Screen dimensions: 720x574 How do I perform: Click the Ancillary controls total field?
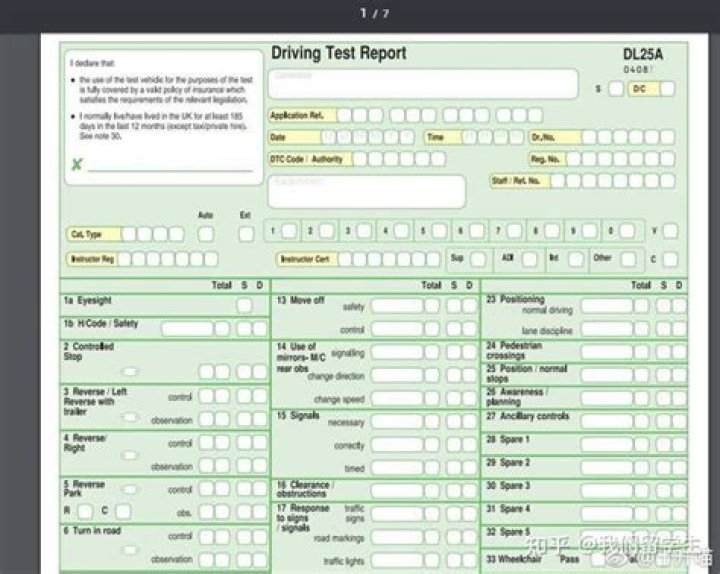tap(607, 421)
